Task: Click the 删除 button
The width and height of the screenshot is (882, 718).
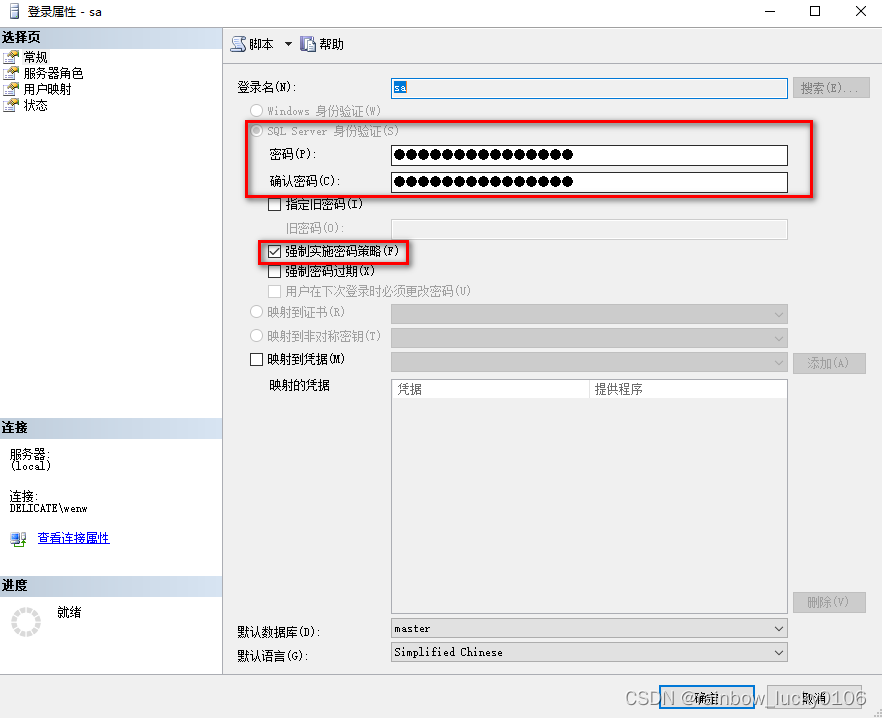Action: 829,602
